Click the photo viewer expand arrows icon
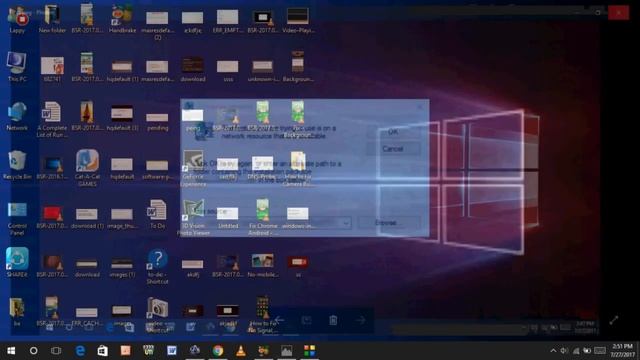The width and height of the screenshot is (640, 360). 613,320
